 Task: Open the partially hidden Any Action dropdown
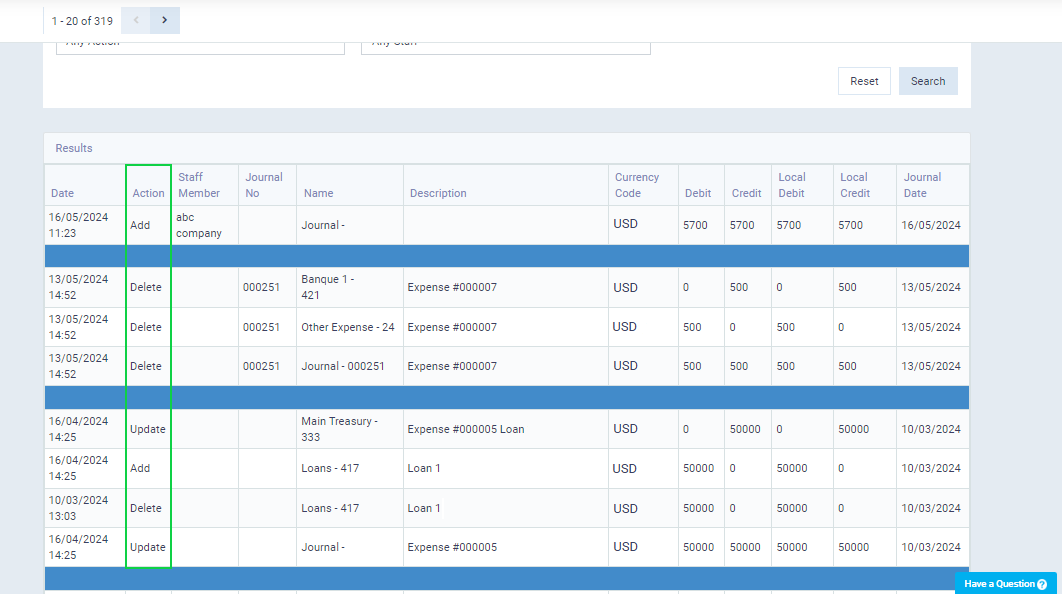[x=200, y=48]
